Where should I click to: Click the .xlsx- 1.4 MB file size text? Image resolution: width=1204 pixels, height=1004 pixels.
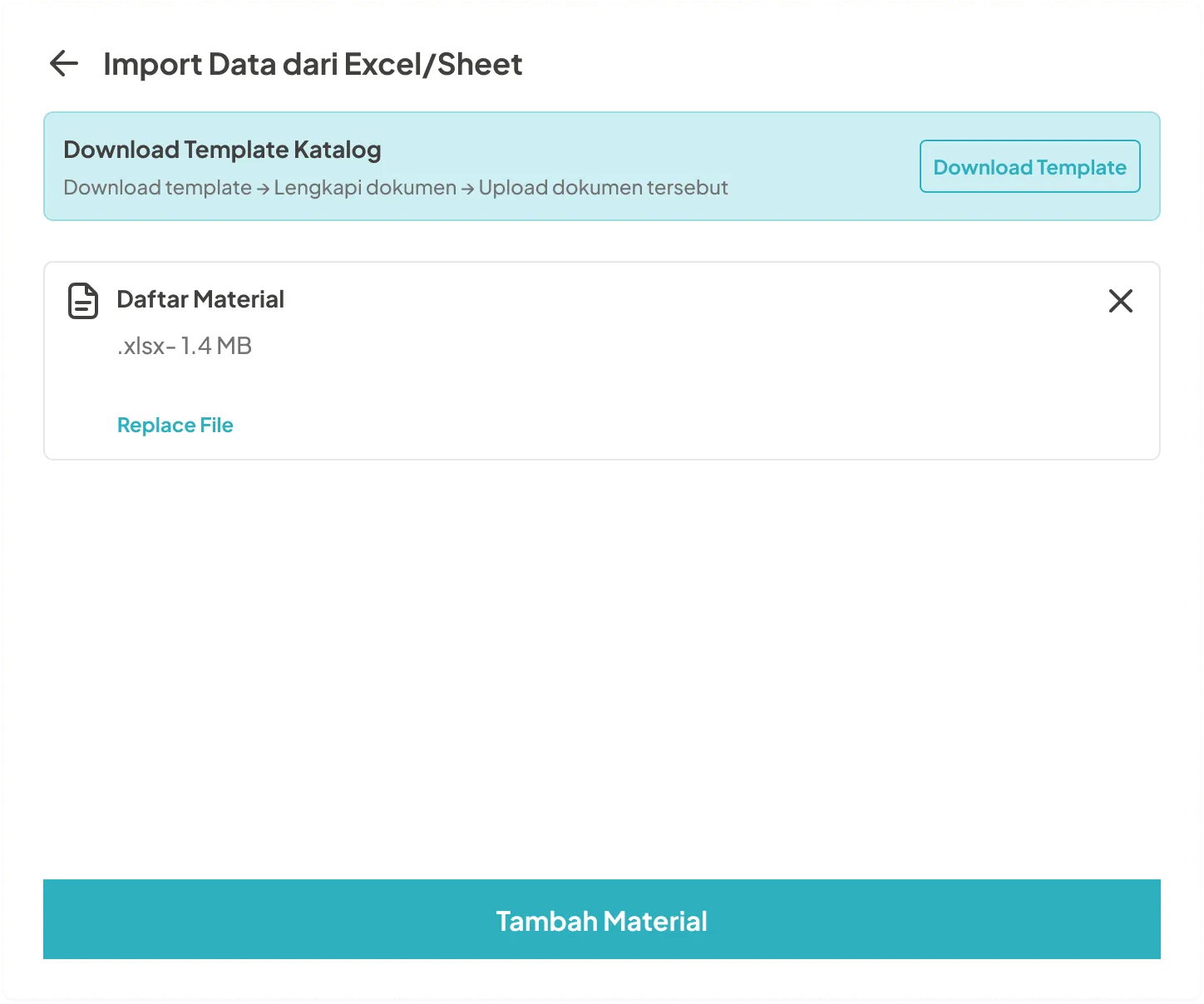point(185,346)
